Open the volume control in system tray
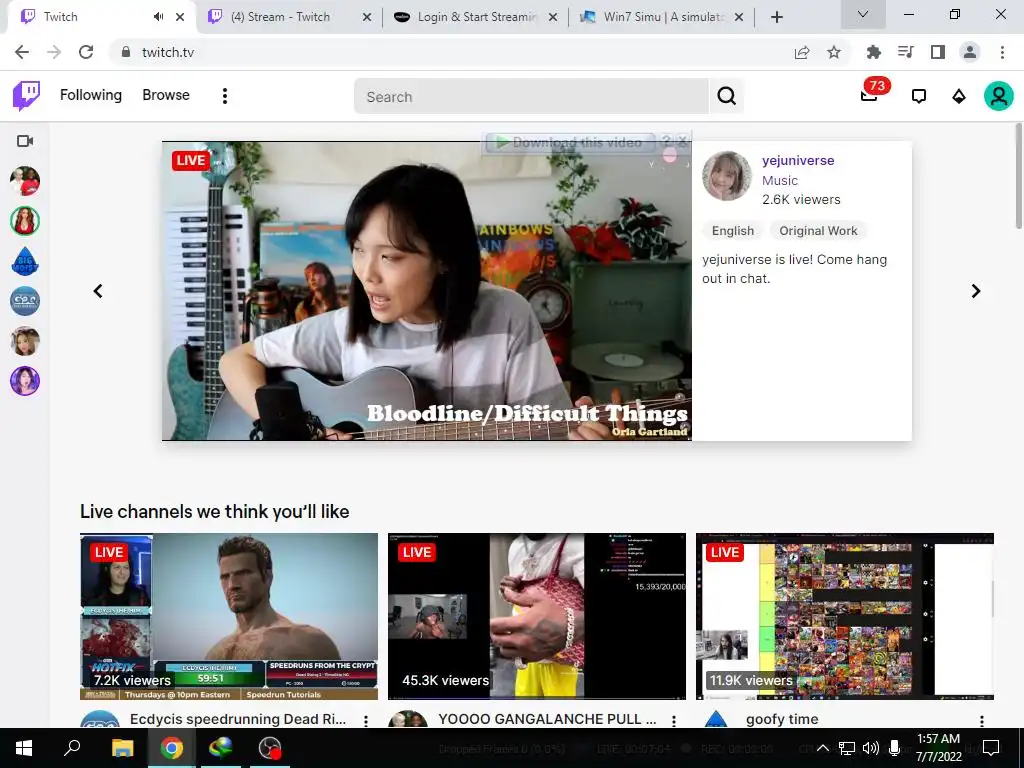 (871, 748)
